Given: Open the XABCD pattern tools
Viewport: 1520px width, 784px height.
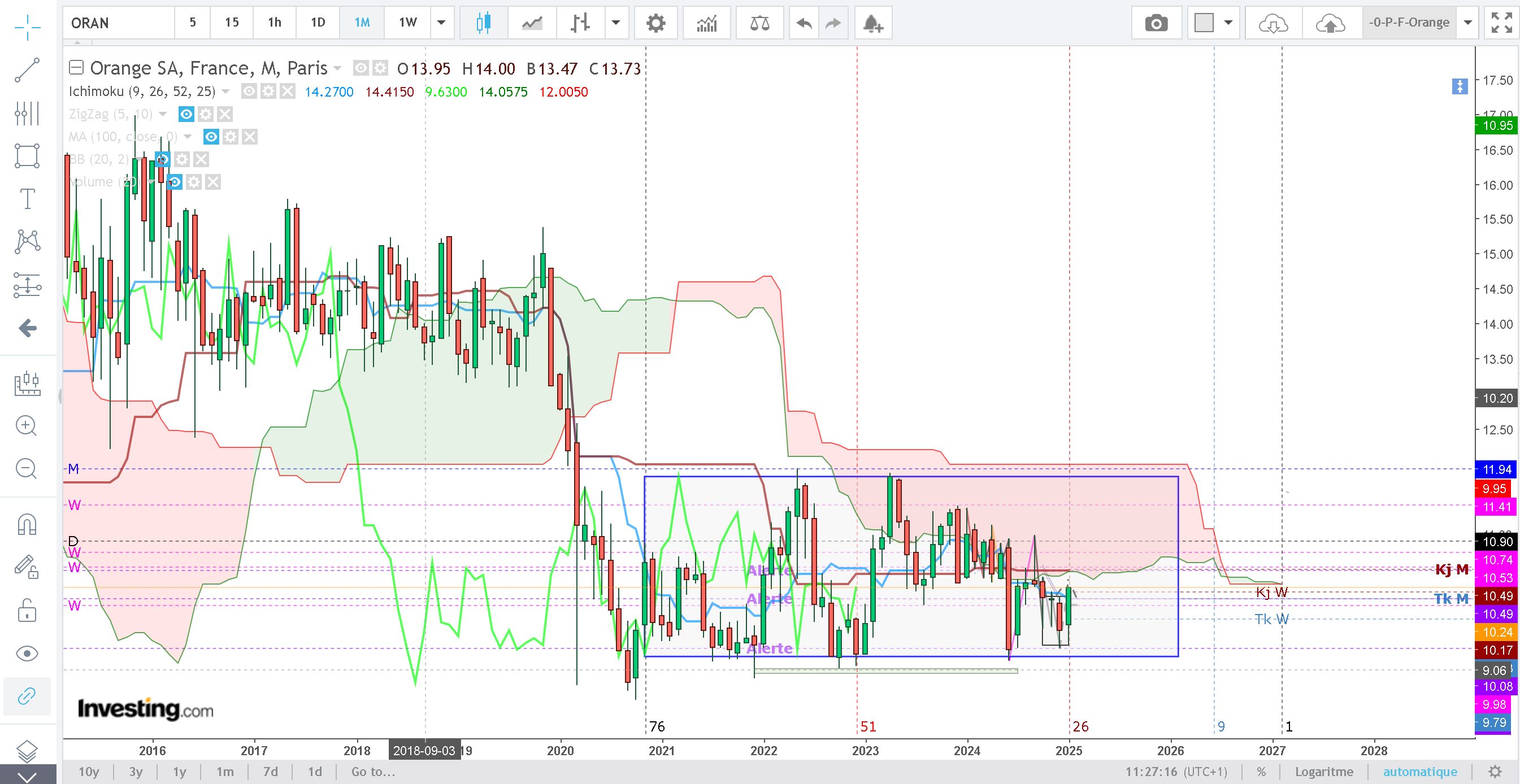Looking at the screenshot, I should [27, 242].
